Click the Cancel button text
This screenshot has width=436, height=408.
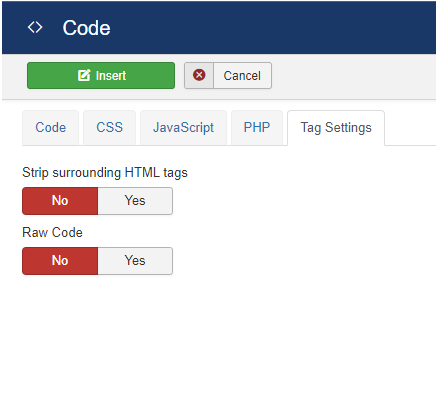[x=242, y=76]
